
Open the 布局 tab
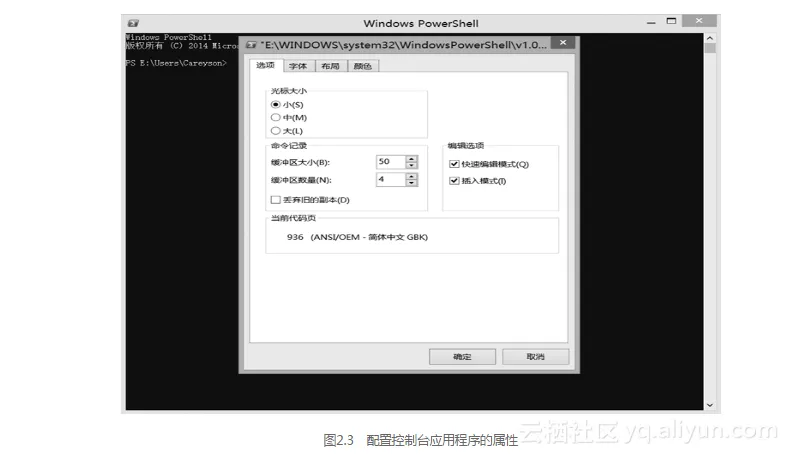[x=331, y=66]
